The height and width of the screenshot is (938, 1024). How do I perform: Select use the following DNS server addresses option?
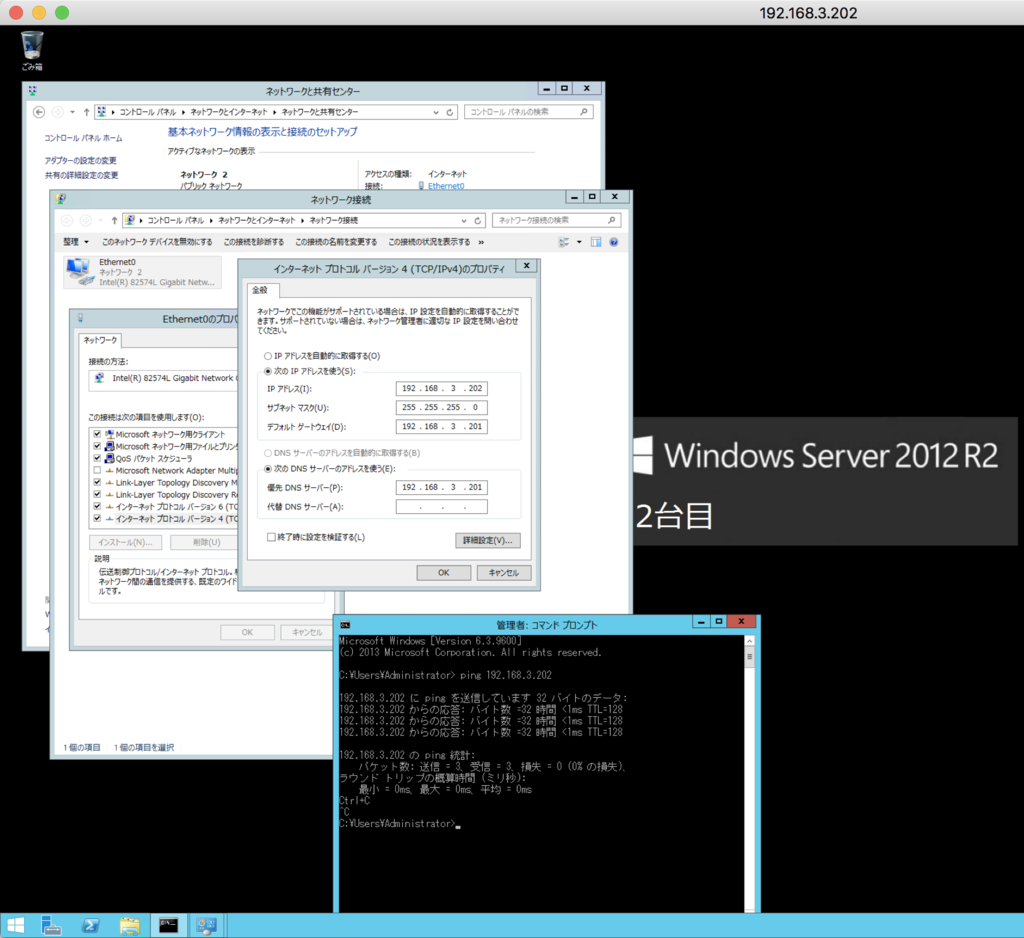(268, 469)
